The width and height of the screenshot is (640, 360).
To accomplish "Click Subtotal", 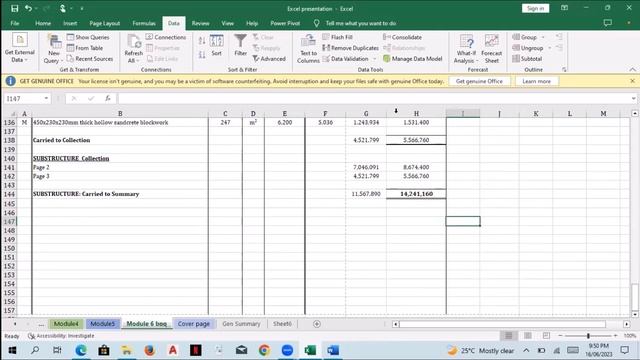I will click(x=527, y=59).
